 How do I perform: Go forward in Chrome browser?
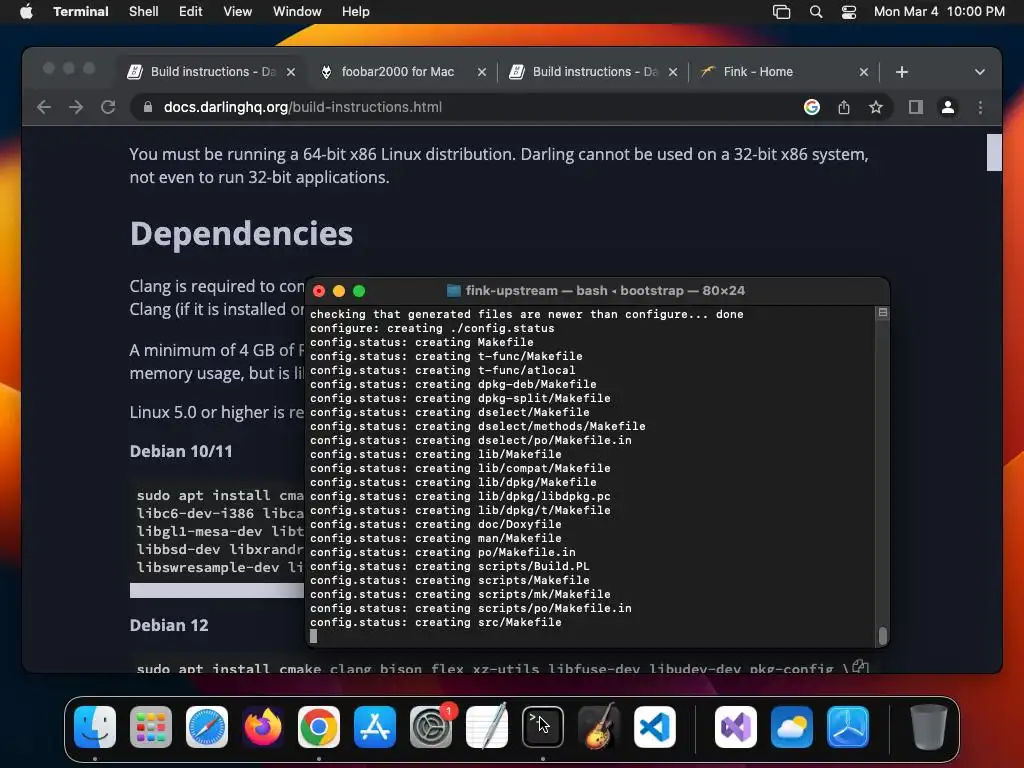coord(76,107)
